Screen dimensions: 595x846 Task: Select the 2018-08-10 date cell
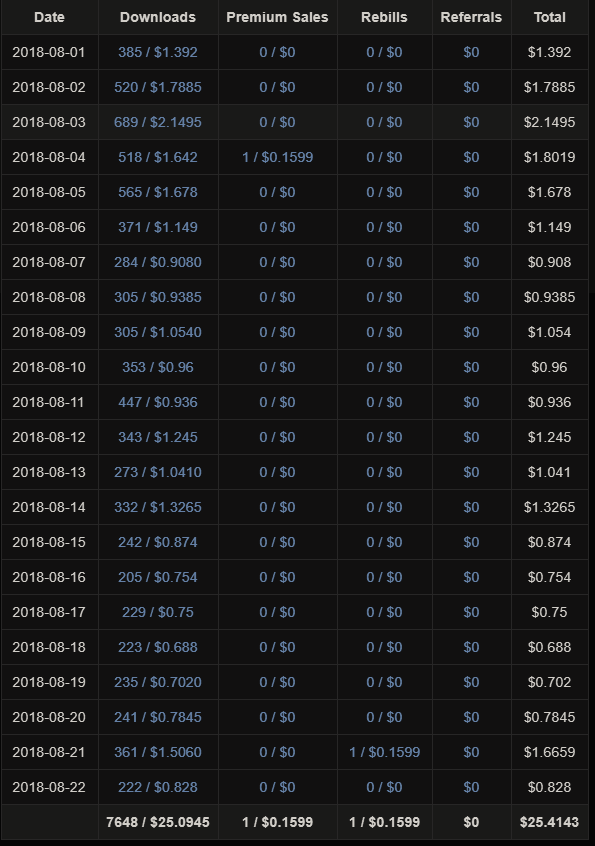pyautogui.click(x=49, y=367)
